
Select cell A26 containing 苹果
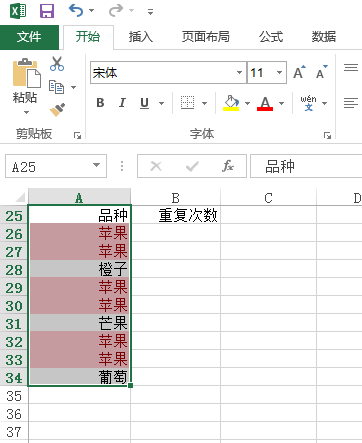pos(79,233)
